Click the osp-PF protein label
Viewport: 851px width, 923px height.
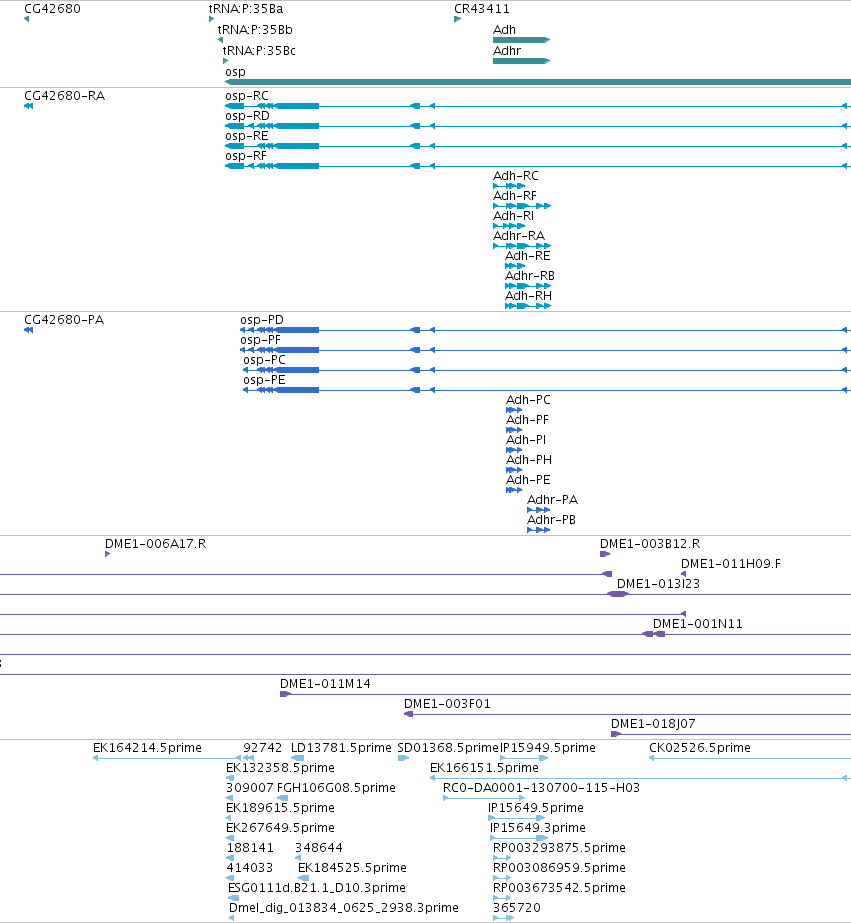coord(261,340)
